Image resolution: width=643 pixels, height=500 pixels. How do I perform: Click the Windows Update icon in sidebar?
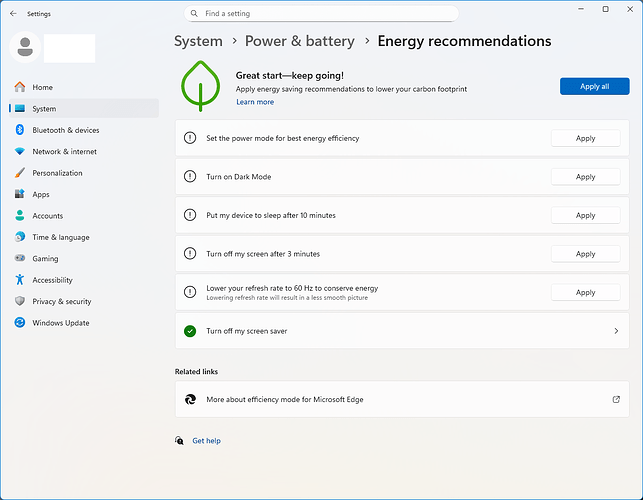(x=20, y=323)
